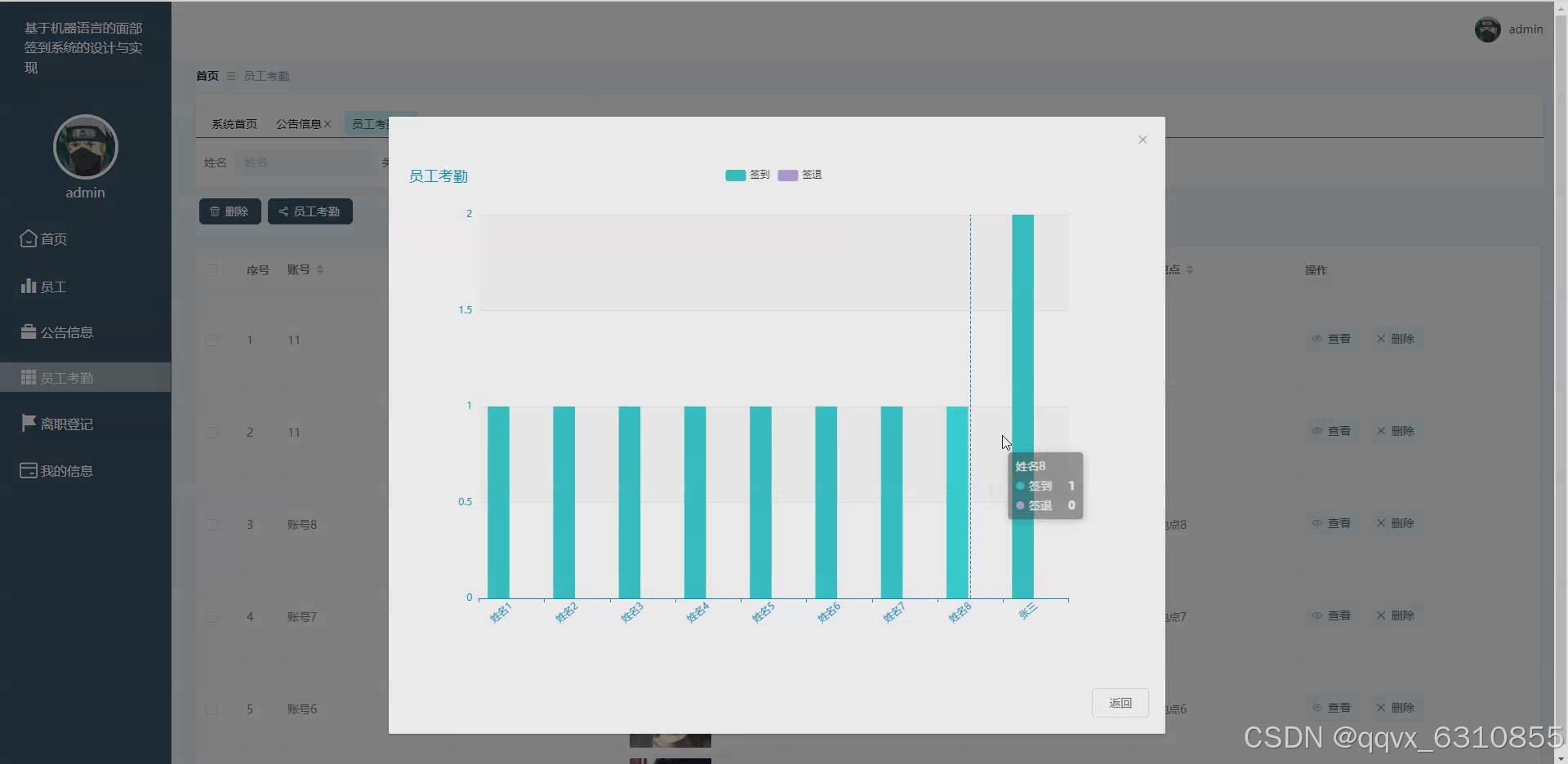
Task: Click 删除 for row 账号7
Action: coord(1396,615)
